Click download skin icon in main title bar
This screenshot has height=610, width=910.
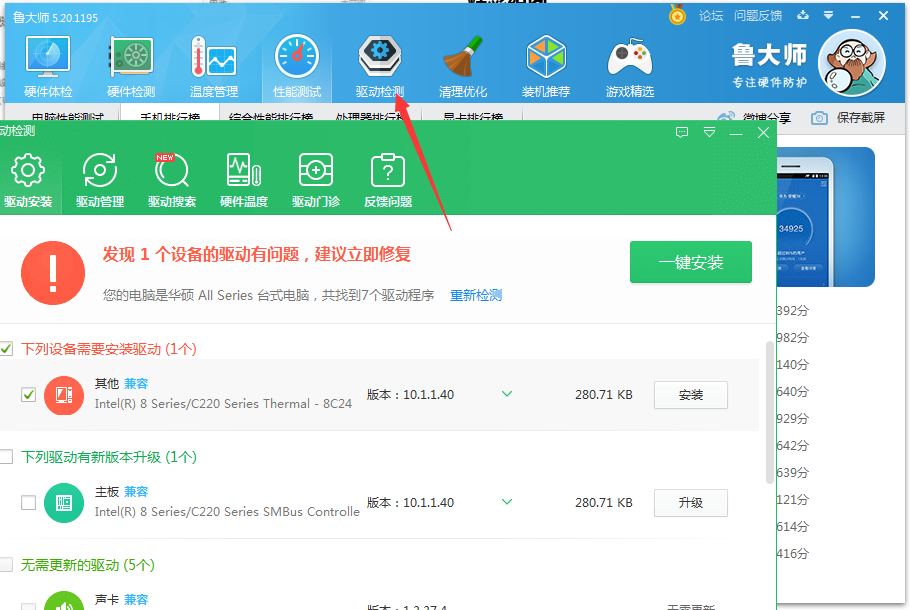point(803,16)
